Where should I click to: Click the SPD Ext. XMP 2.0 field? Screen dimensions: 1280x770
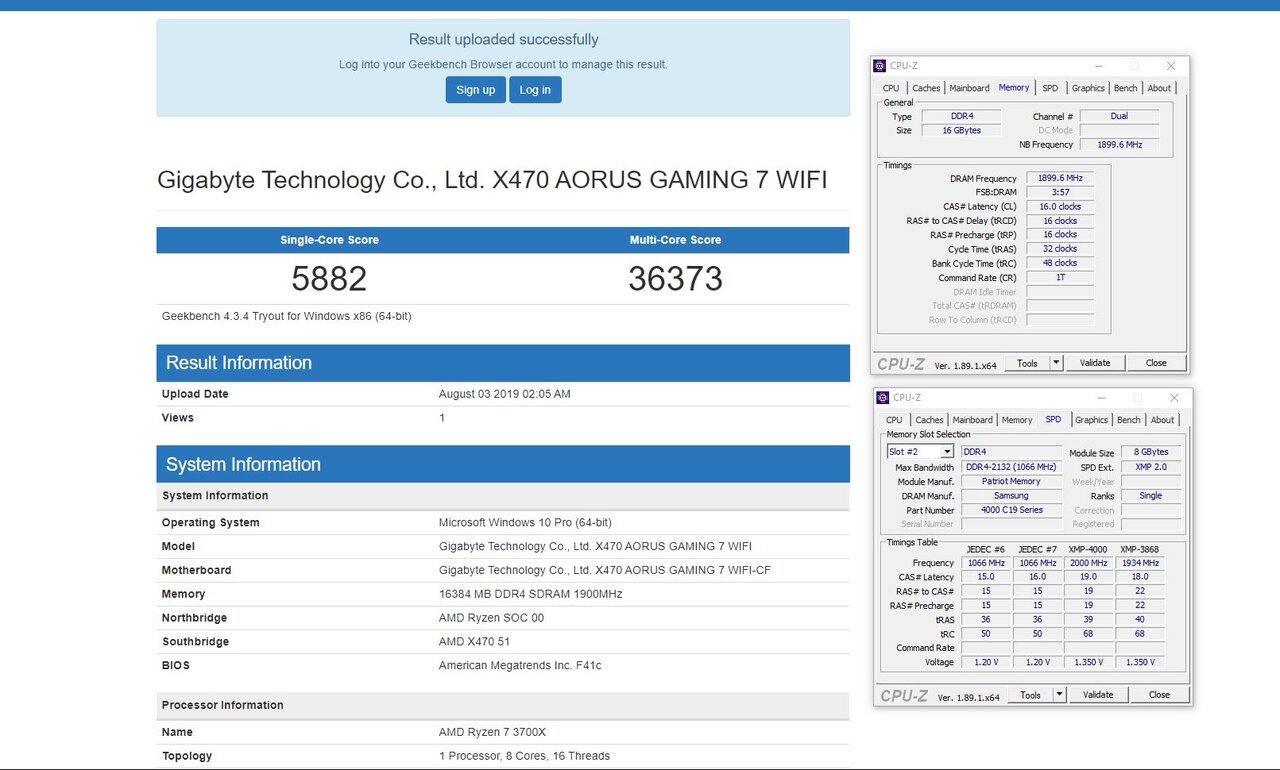pos(1151,467)
